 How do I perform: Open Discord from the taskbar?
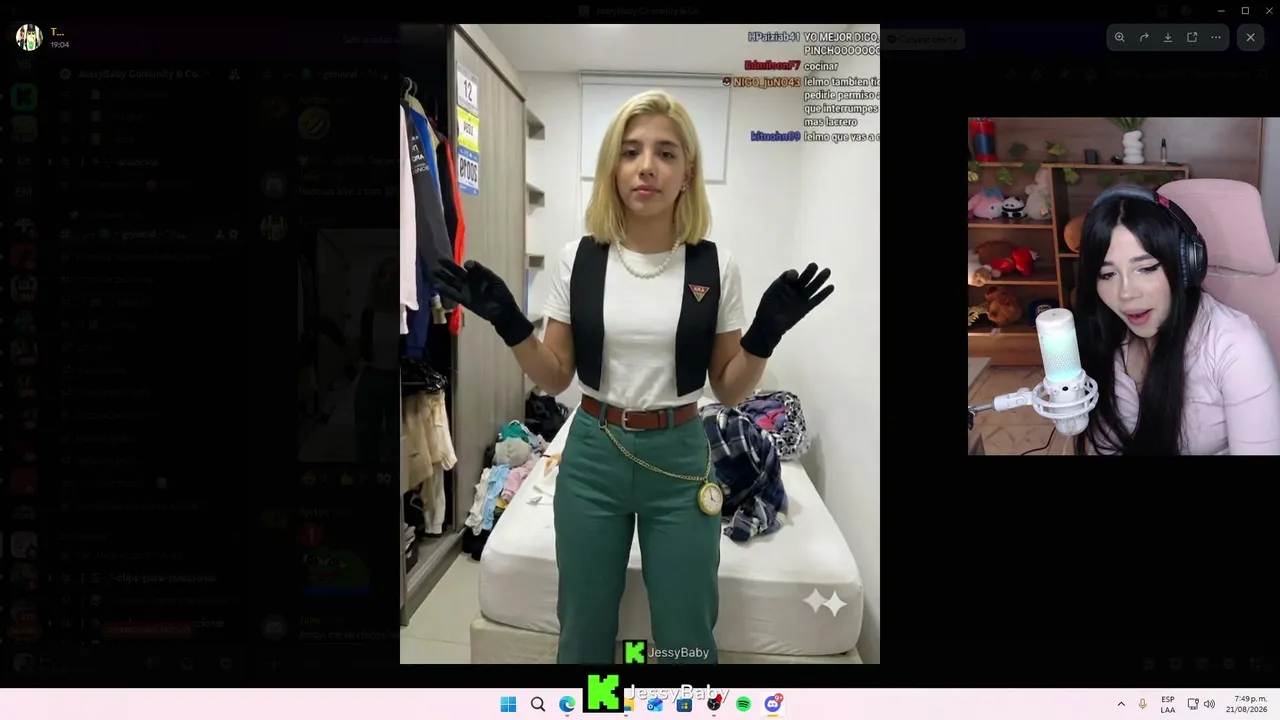click(x=773, y=704)
